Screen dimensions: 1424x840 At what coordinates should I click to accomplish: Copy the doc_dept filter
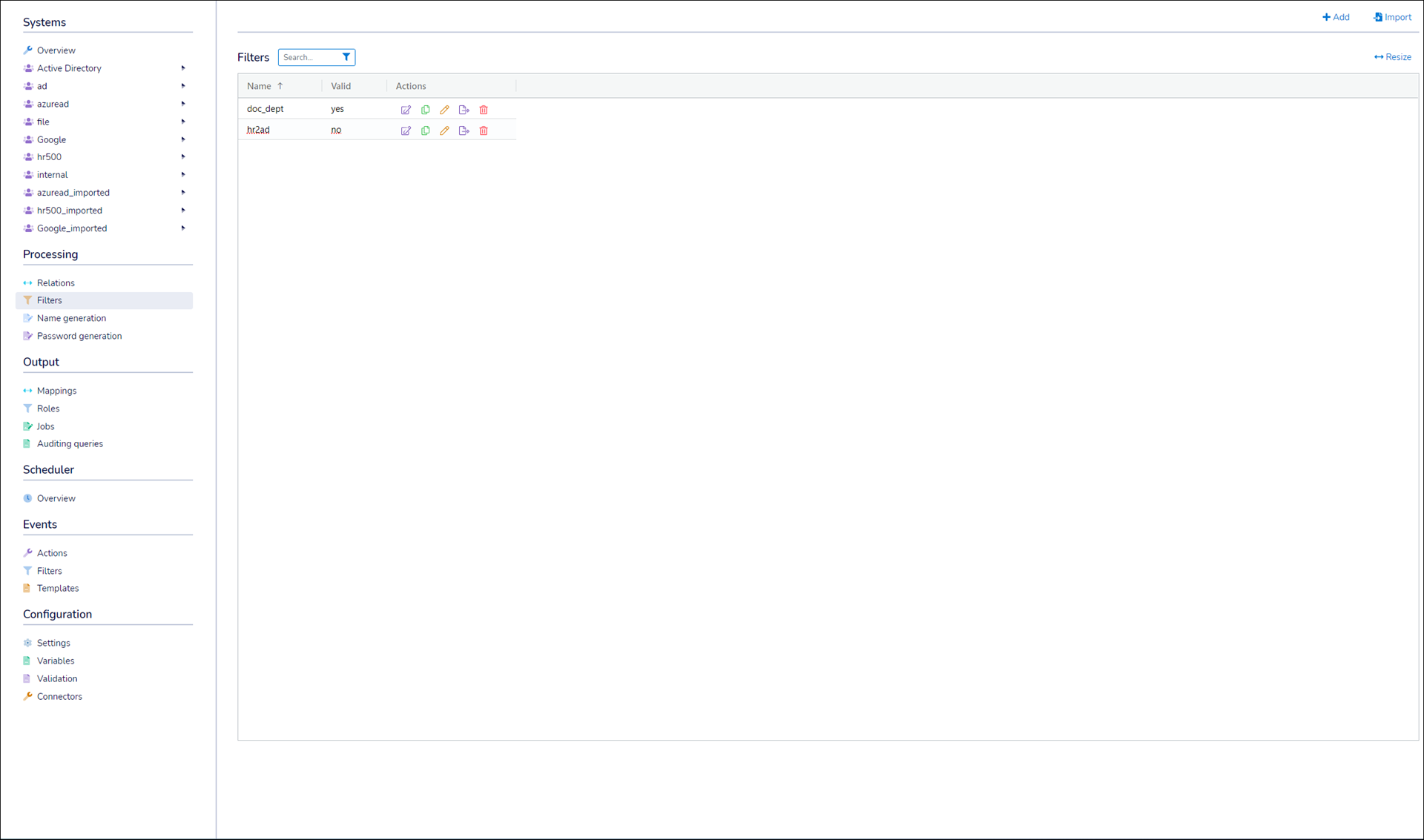click(425, 110)
